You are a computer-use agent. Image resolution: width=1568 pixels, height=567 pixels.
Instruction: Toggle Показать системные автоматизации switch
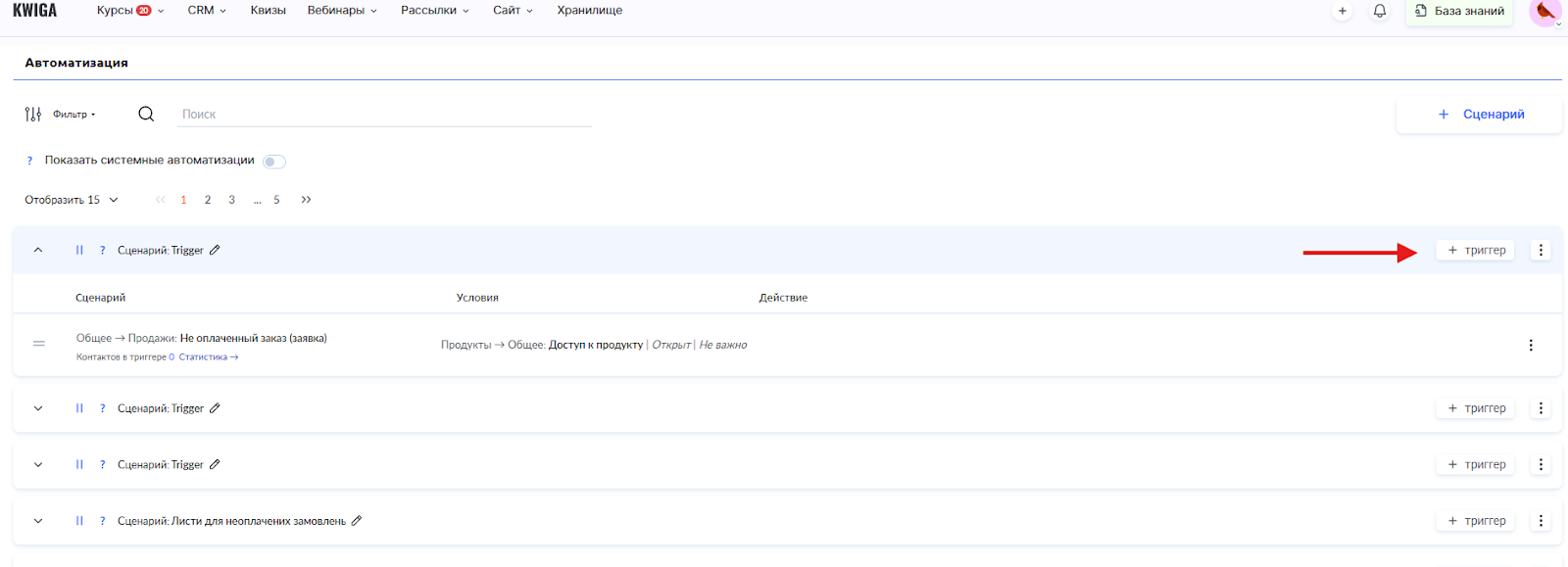pos(274,162)
